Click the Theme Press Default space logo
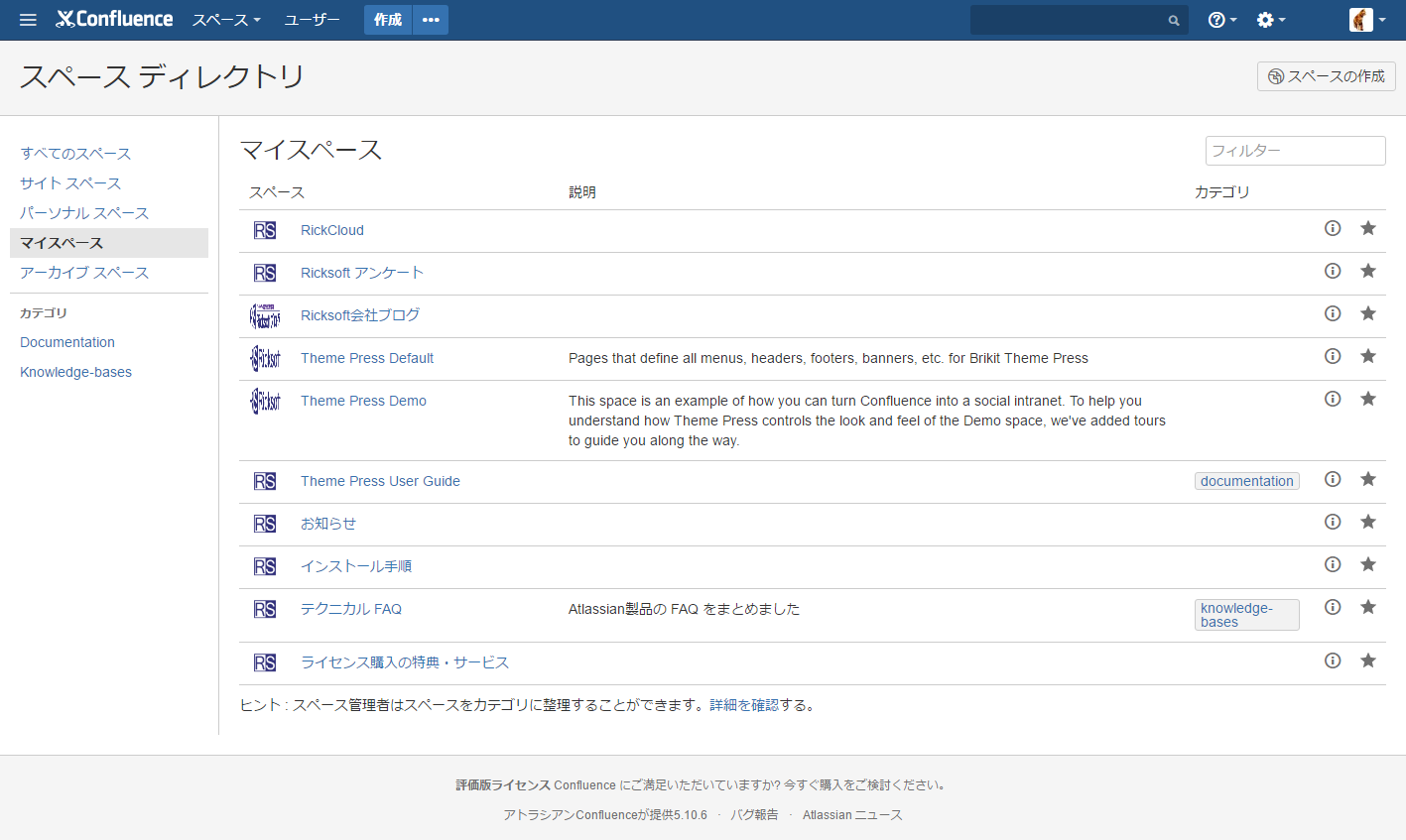Screen dimensions: 1406x840 click(x=265, y=358)
